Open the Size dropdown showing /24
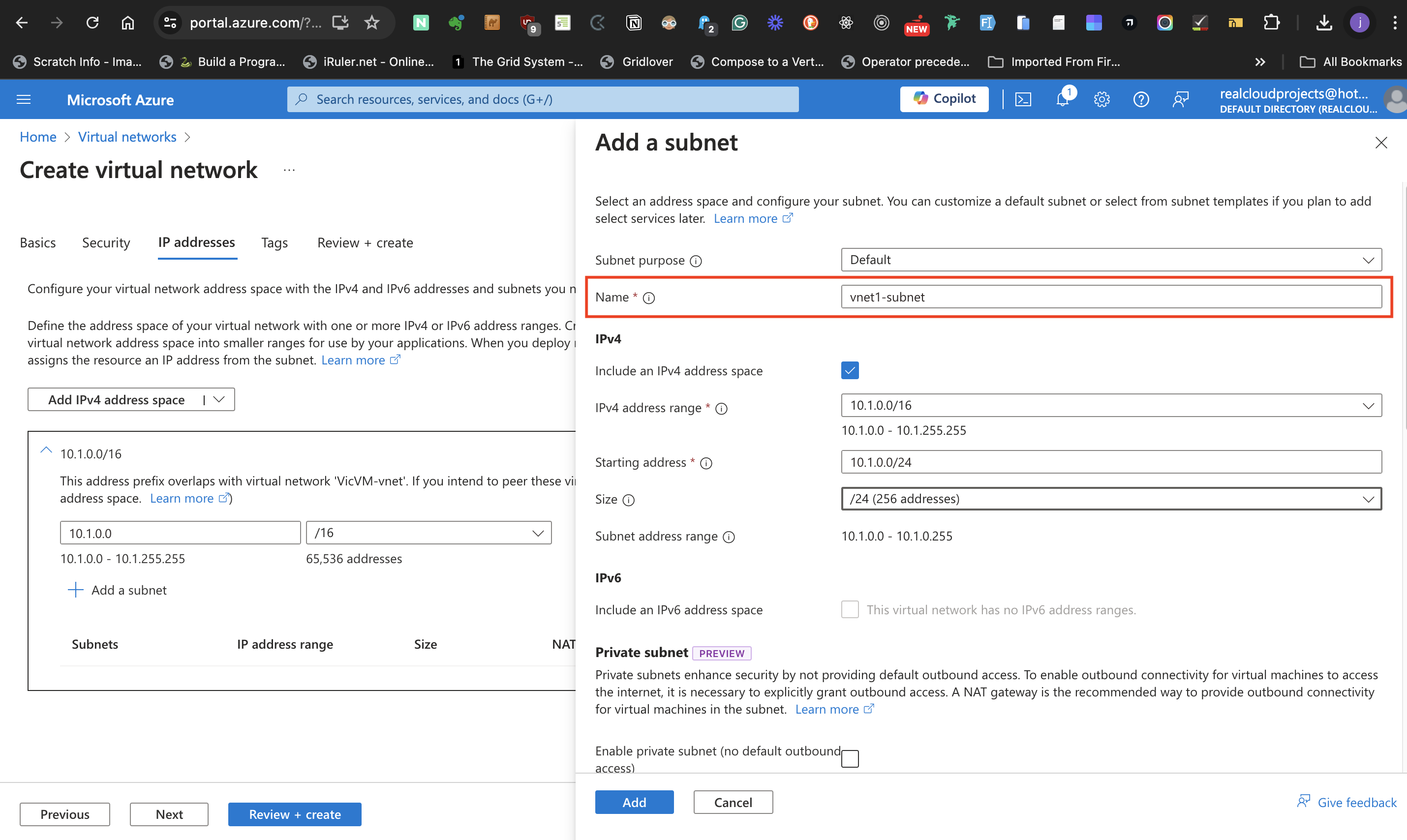This screenshot has width=1407, height=840. [1369, 499]
